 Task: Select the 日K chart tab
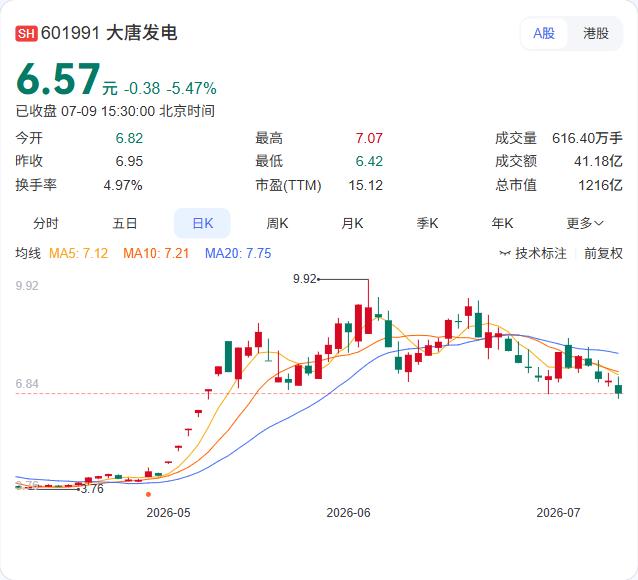[x=202, y=223]
